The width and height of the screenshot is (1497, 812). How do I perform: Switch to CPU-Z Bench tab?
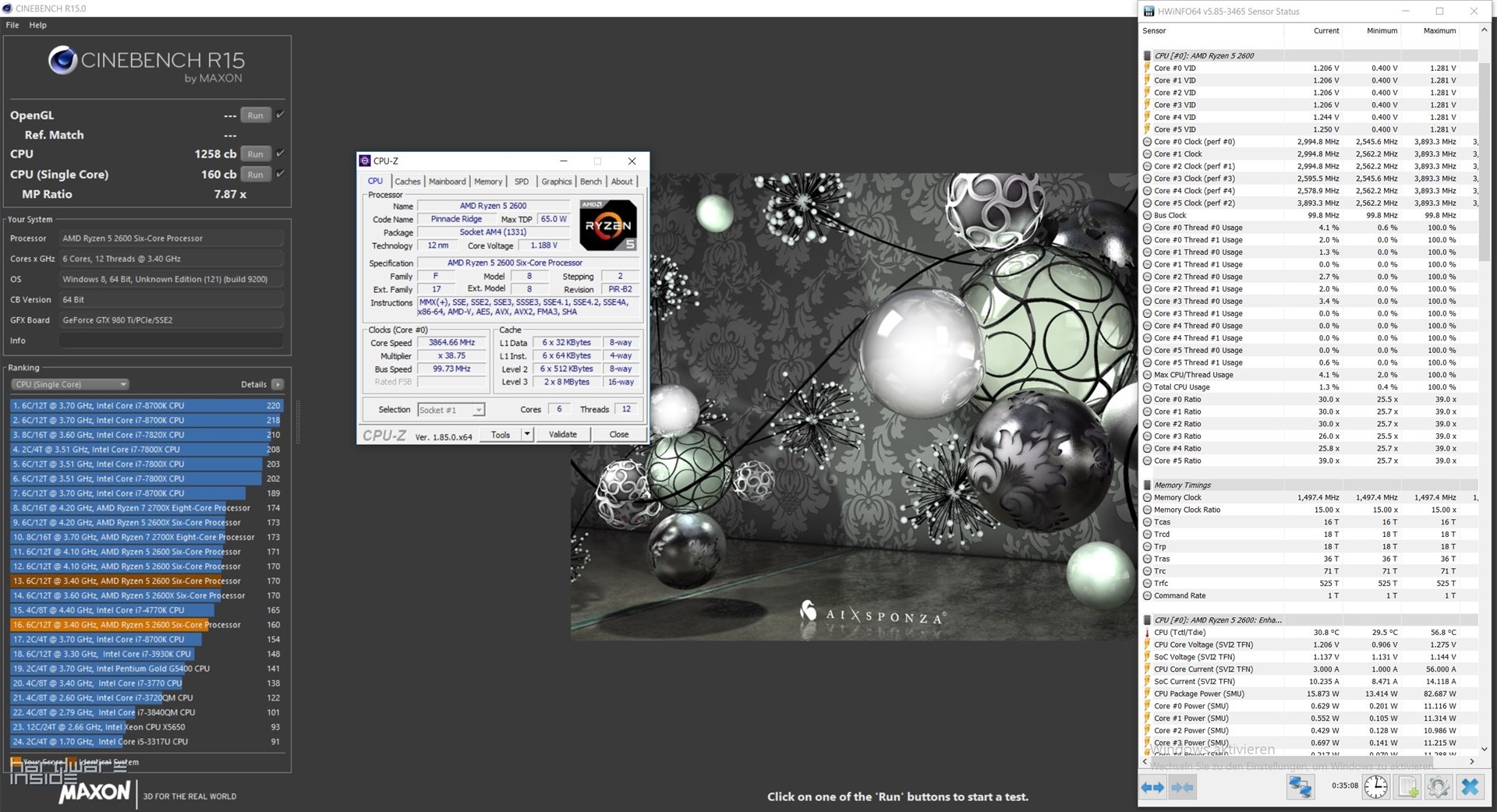point(591,182)
